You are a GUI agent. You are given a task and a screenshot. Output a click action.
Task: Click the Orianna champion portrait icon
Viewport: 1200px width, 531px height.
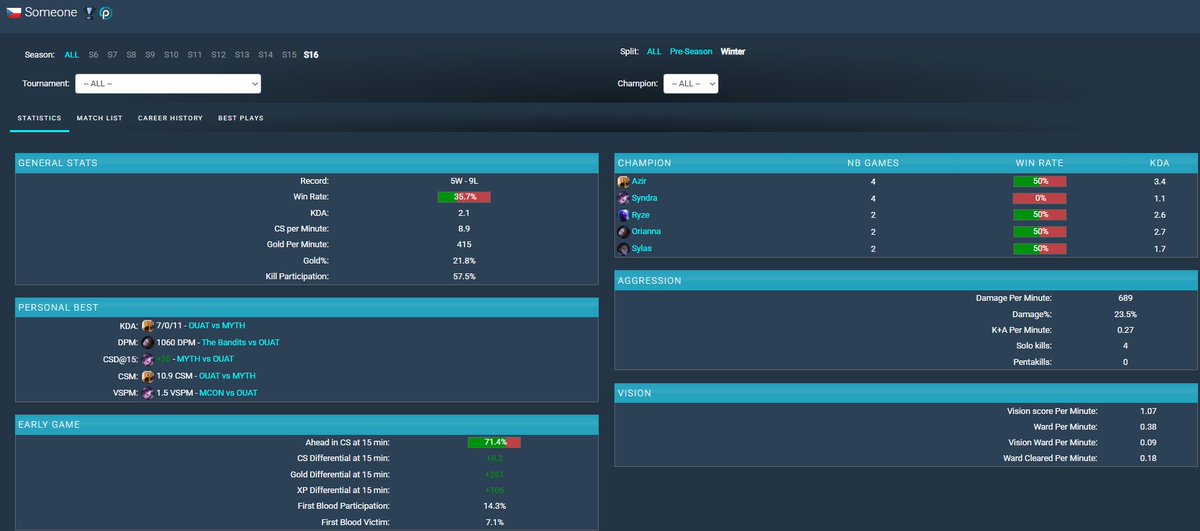[x=624, y=231]
